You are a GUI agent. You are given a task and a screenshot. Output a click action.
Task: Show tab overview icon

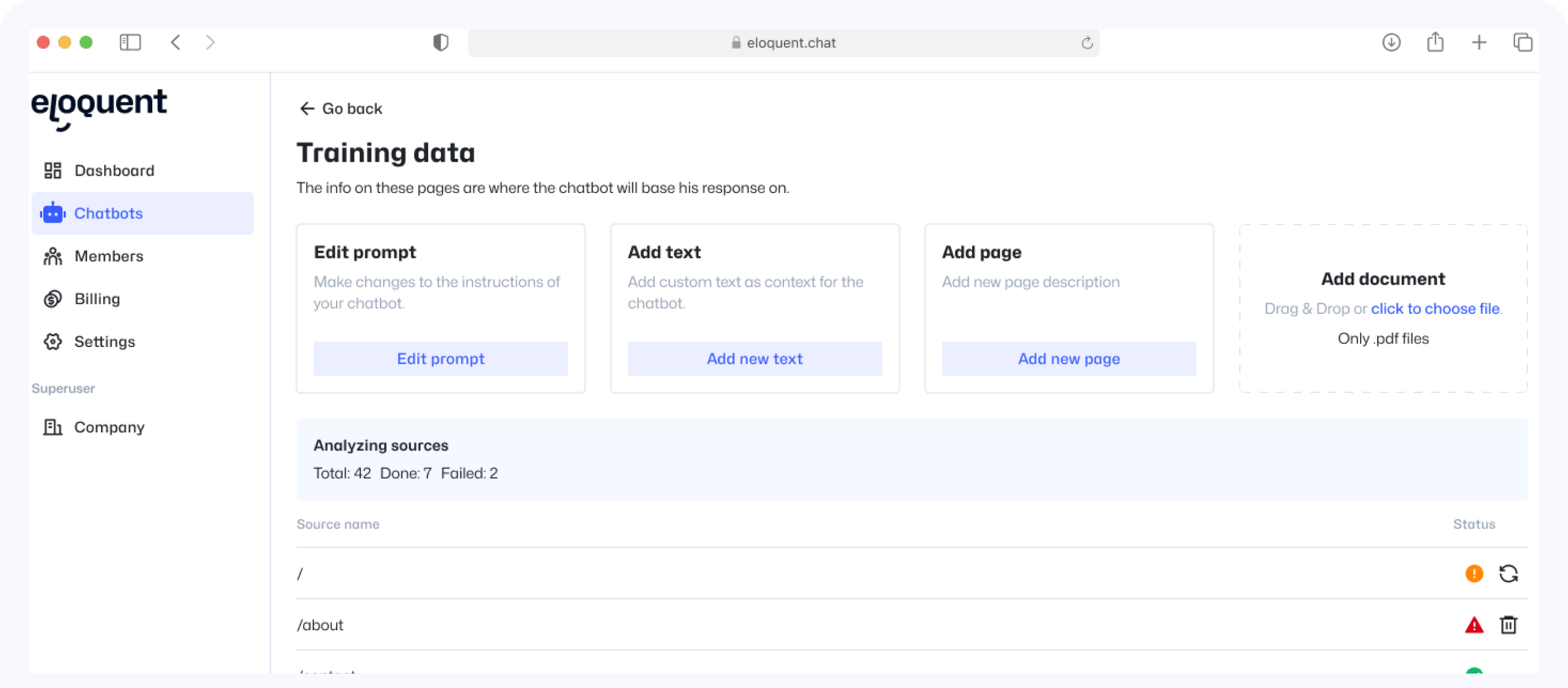[1523, 43]
